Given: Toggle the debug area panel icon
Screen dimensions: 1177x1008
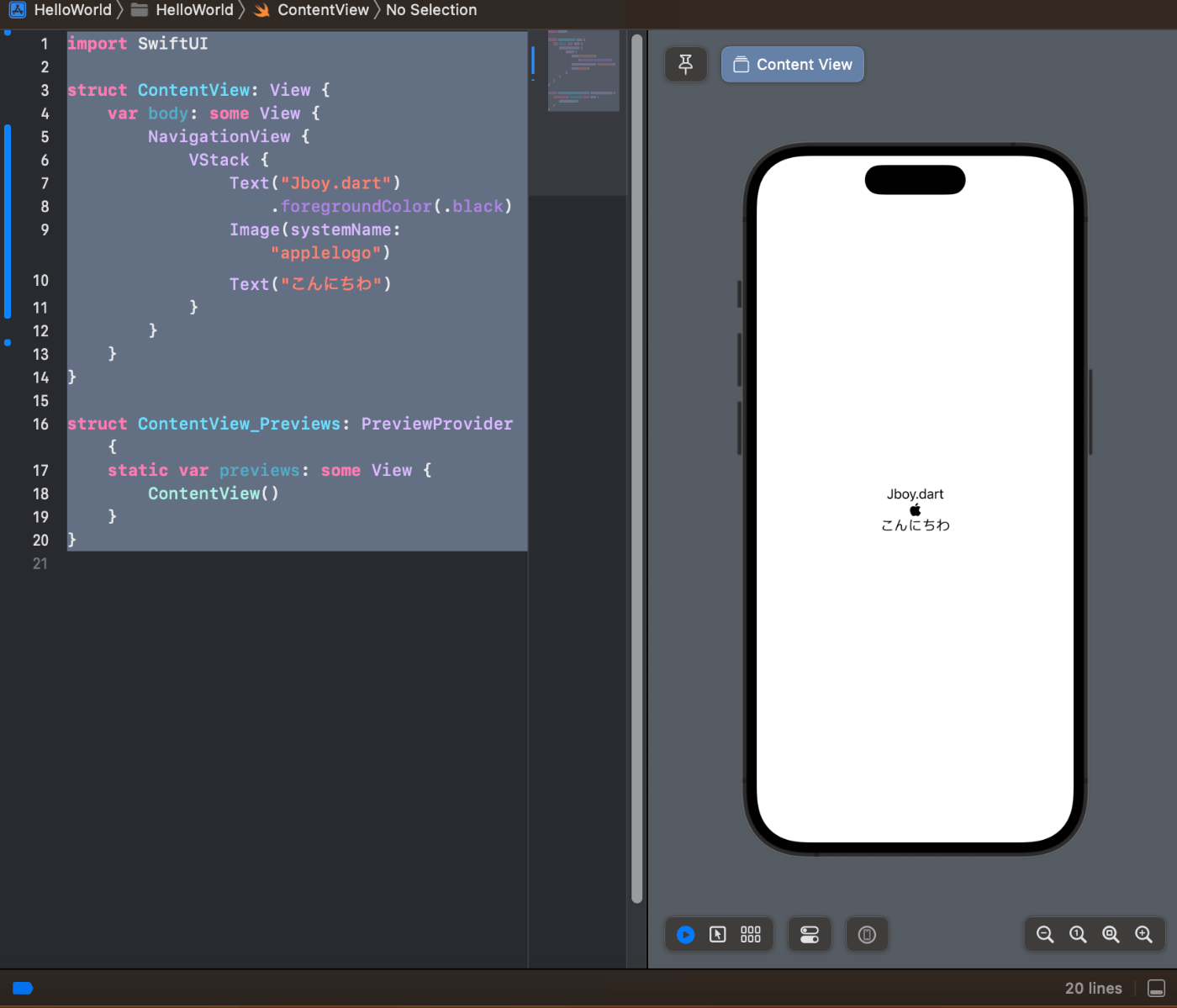Looking at the screenshot, I should point(1157,988).
